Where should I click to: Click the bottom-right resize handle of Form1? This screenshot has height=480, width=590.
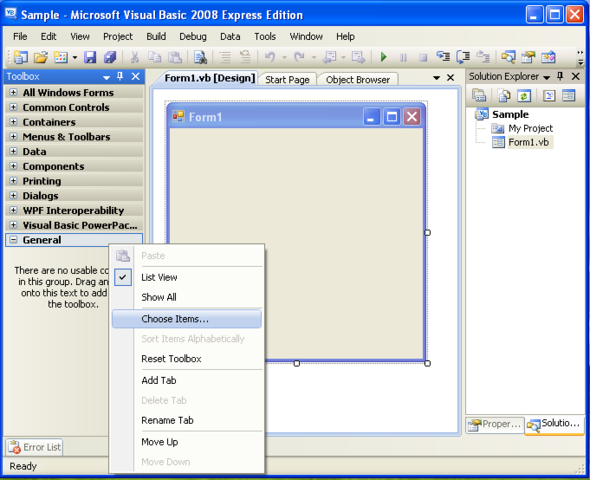coord(427,363)
